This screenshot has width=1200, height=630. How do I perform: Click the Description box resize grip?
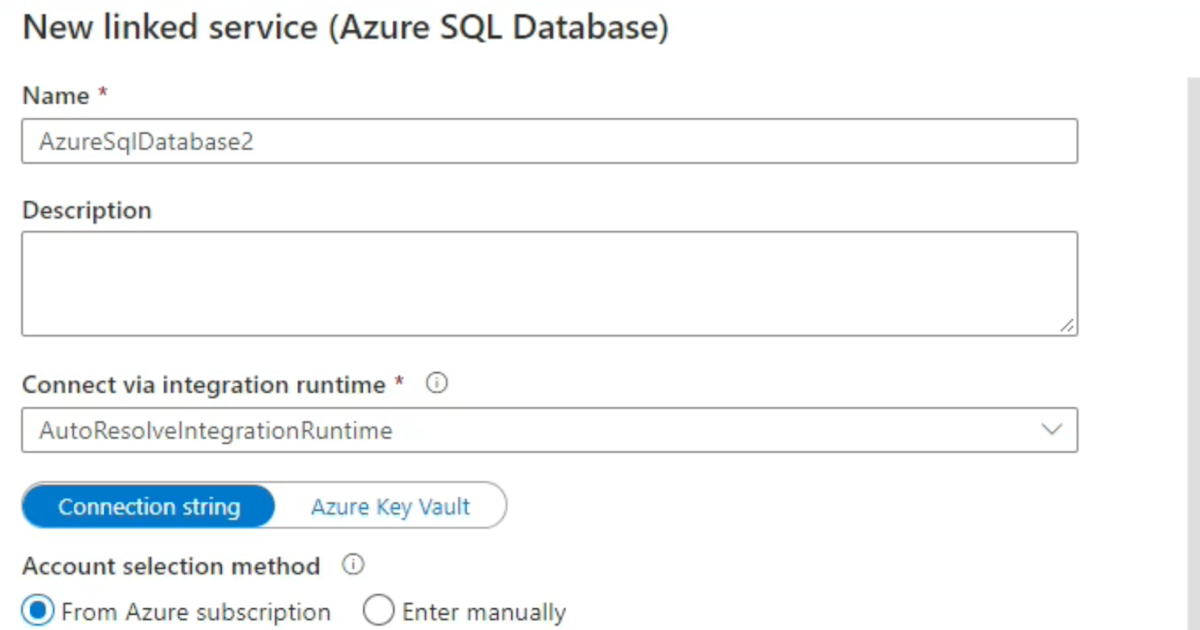pyautogui.click(x=1067, y=325)
